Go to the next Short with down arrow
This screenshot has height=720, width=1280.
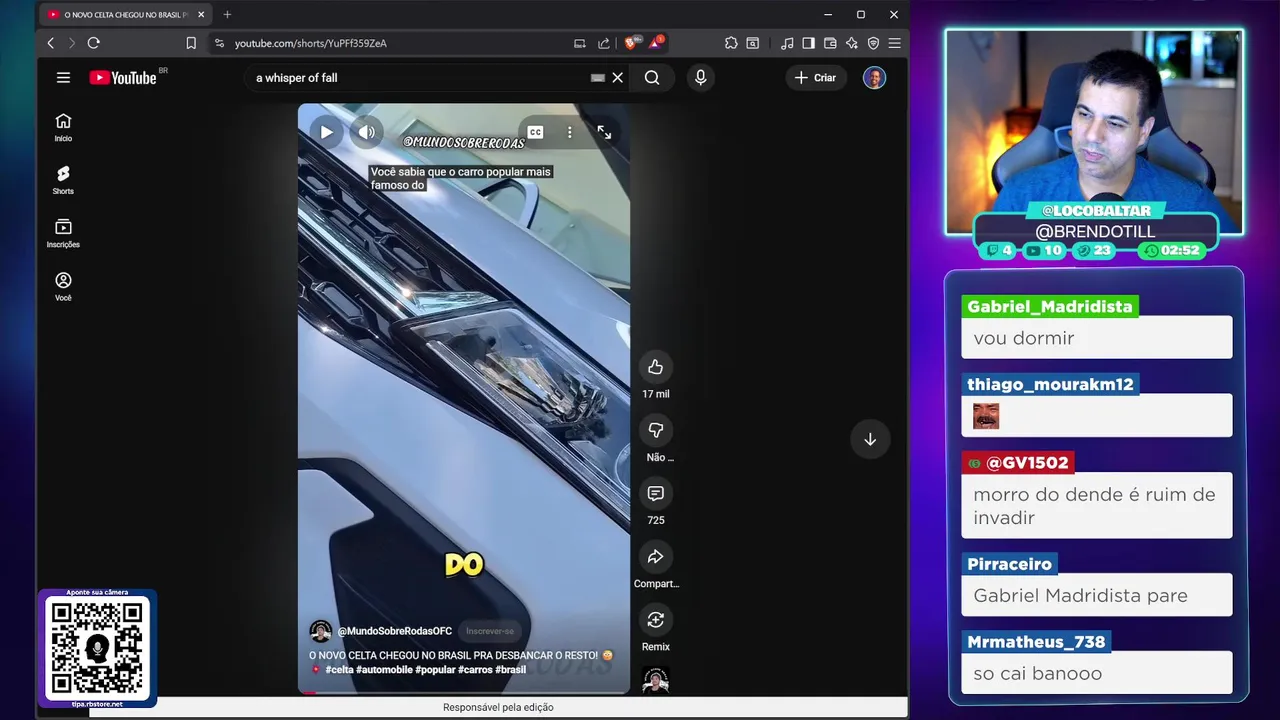pos(870,439)
